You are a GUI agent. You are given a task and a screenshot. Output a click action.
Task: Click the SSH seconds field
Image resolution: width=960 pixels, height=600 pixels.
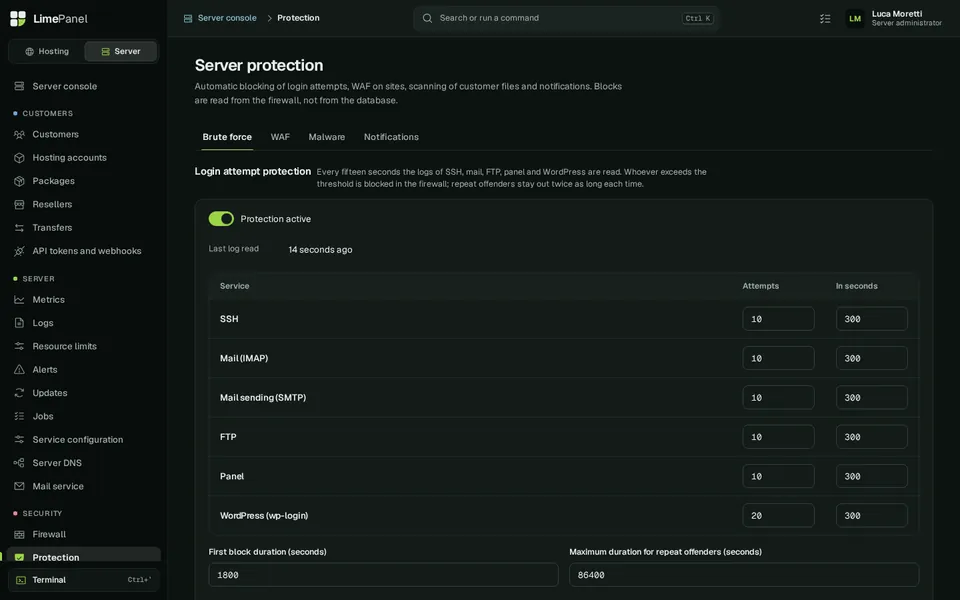pyautogui.click(x=872, y=319)
